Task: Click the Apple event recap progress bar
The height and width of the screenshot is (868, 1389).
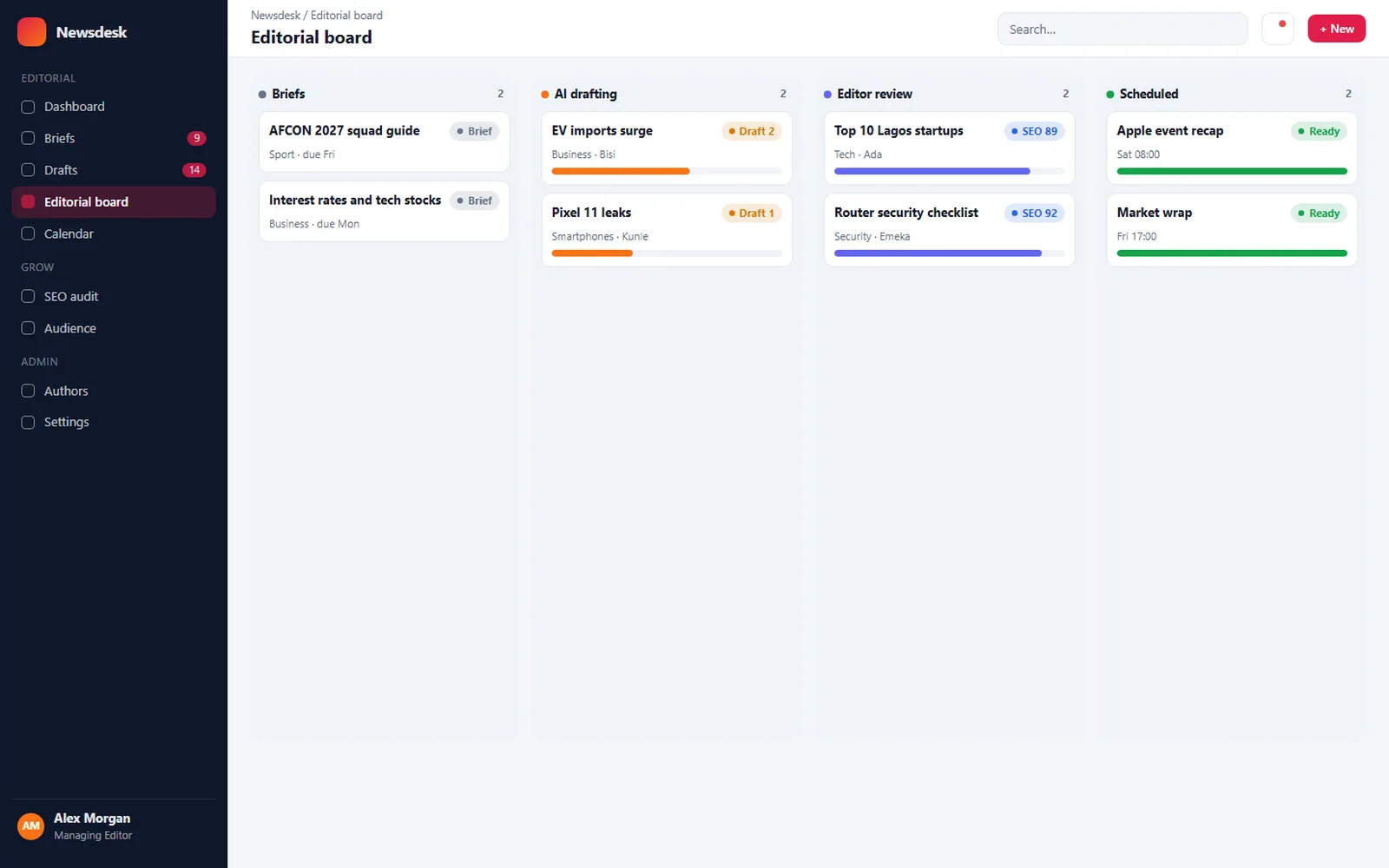Action: [1232, 171]
